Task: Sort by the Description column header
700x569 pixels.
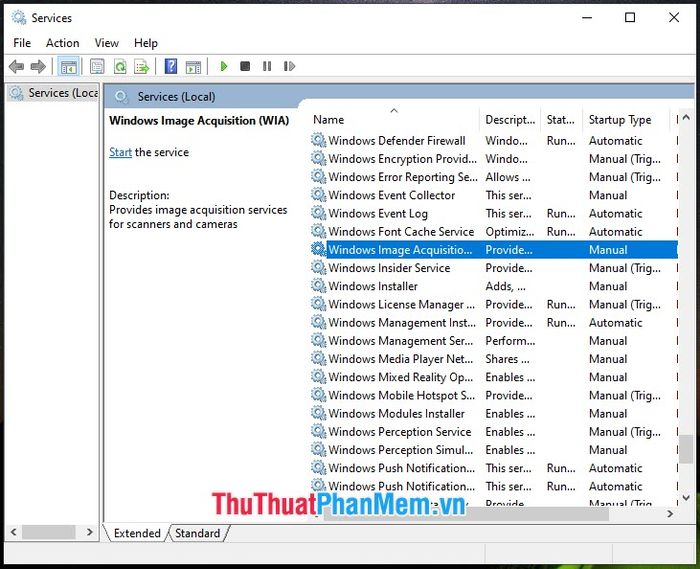Action: pos(510,120)
